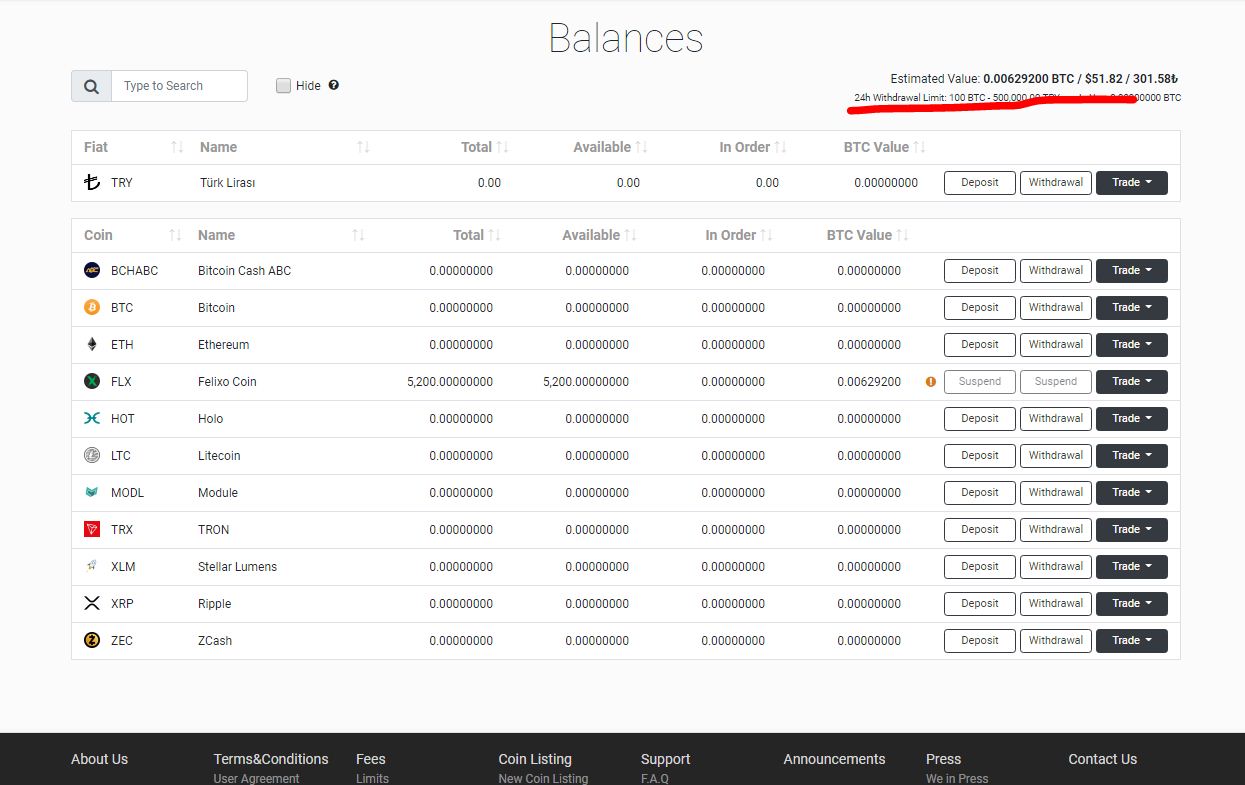Open the Trade dropdown for HOT
Viewport: 1245px width, 785px height.
(1132, 419)
